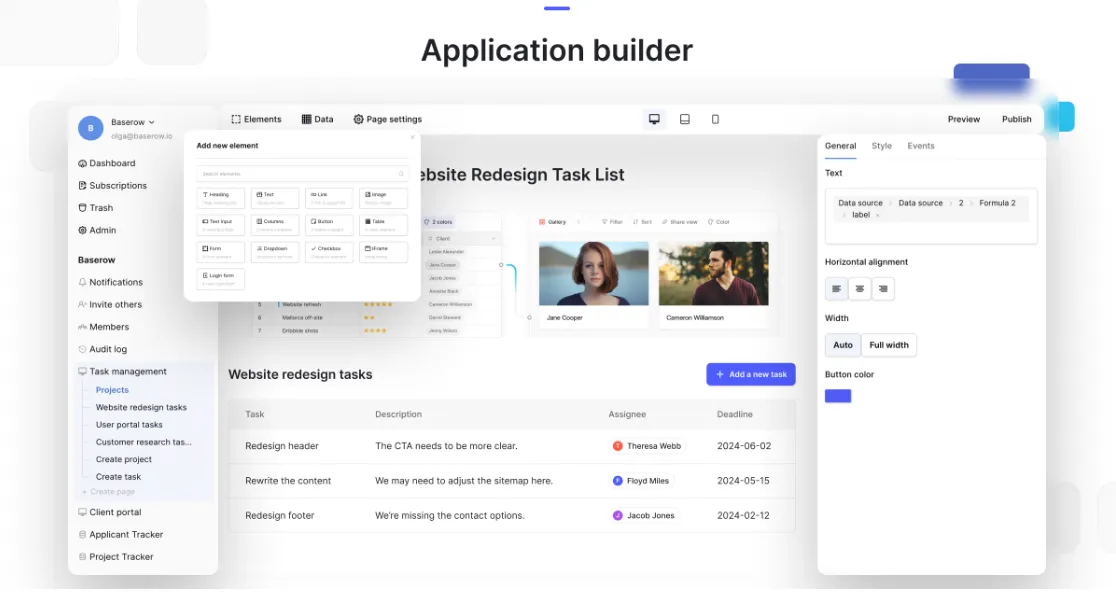Click Add a new task button
Image resolution: width=1116 pixels, height=592 pixels.
pos(751,374)
